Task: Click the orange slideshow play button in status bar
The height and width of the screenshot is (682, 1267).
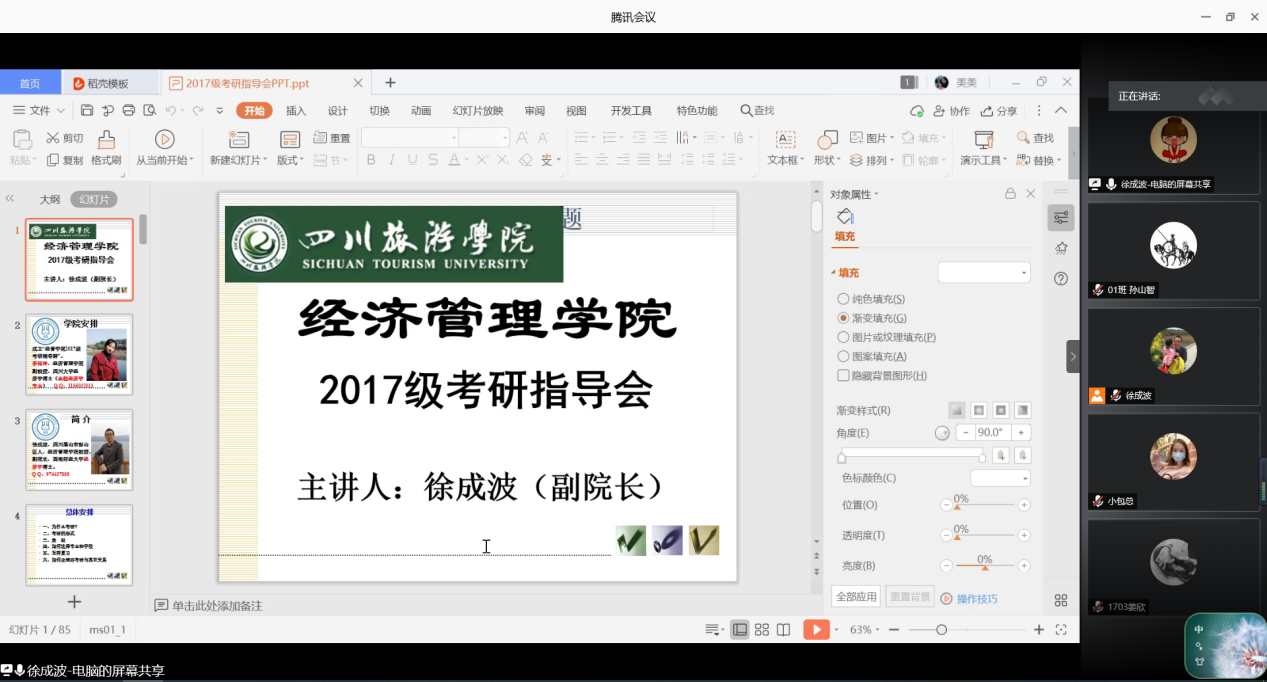Action: (817, 629)
